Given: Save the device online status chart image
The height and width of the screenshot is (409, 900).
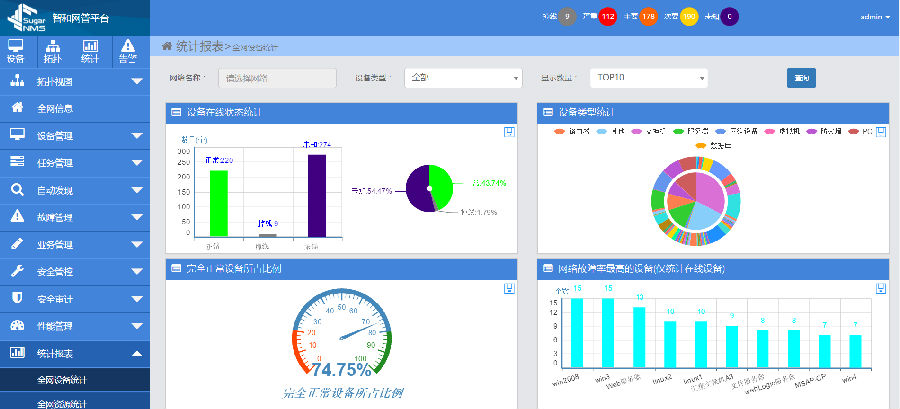Looking at the screenshot, I should coord(509,133).
